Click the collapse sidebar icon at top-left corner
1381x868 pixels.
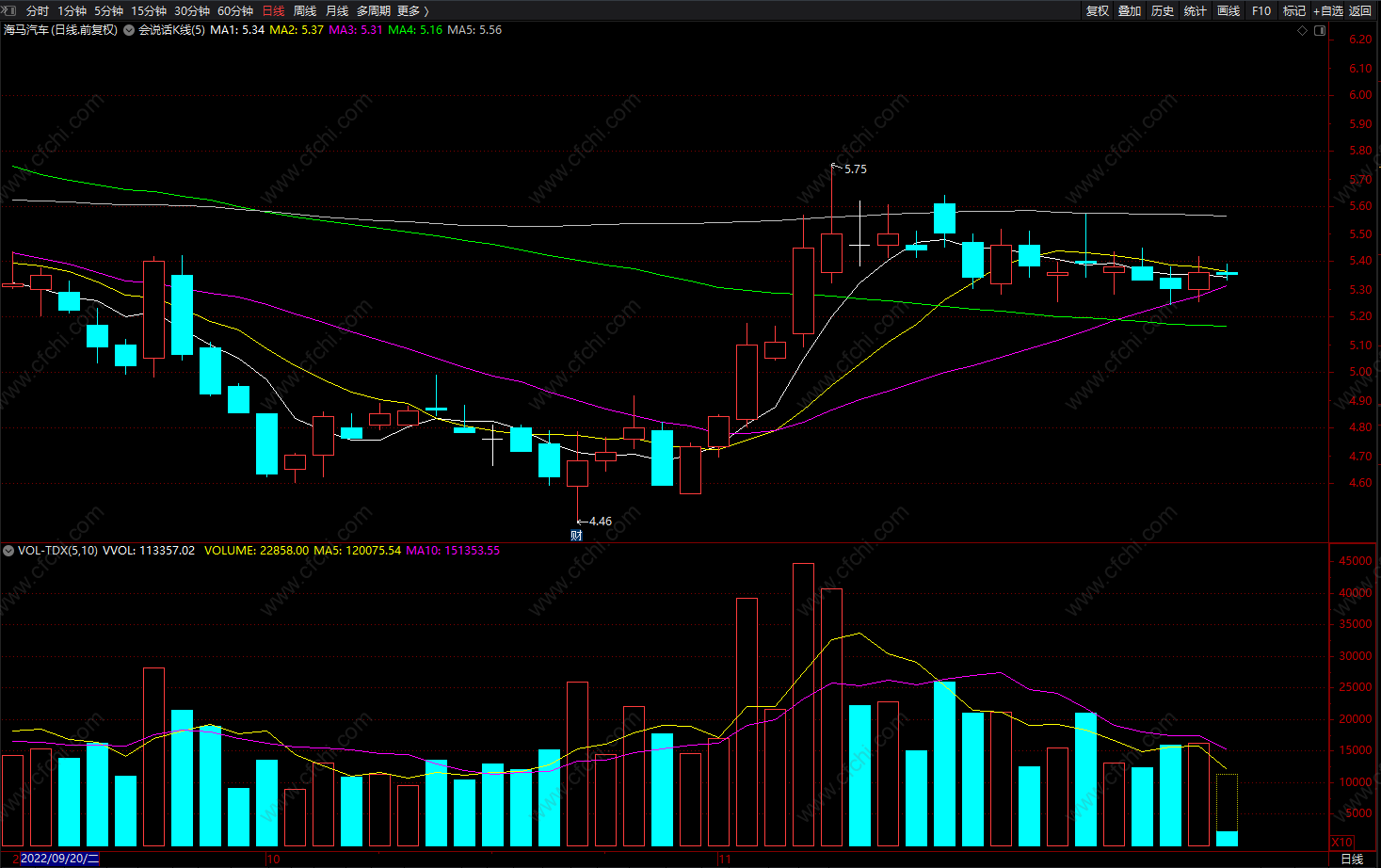point(8,10)
